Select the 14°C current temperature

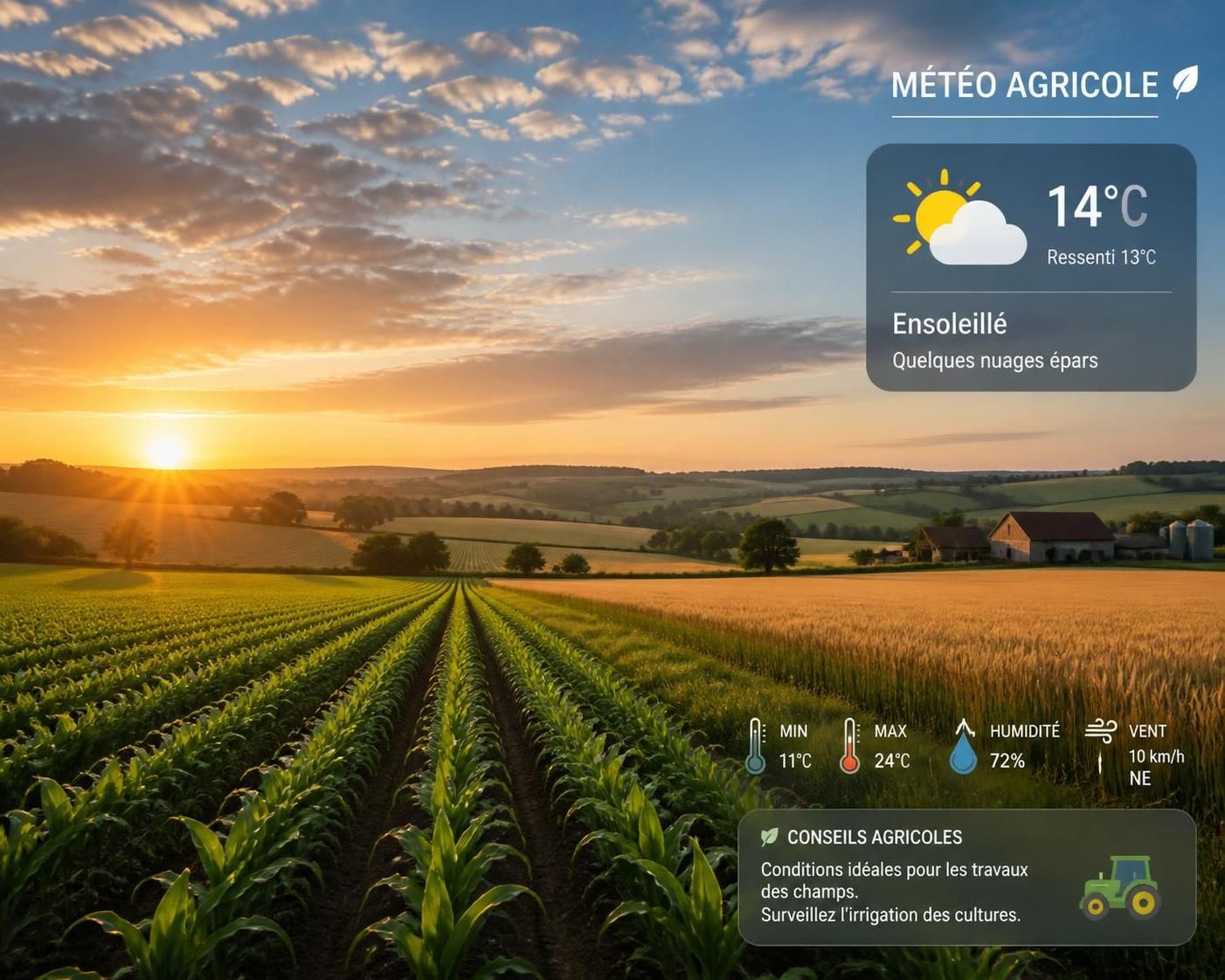(x=1097, y=206)
